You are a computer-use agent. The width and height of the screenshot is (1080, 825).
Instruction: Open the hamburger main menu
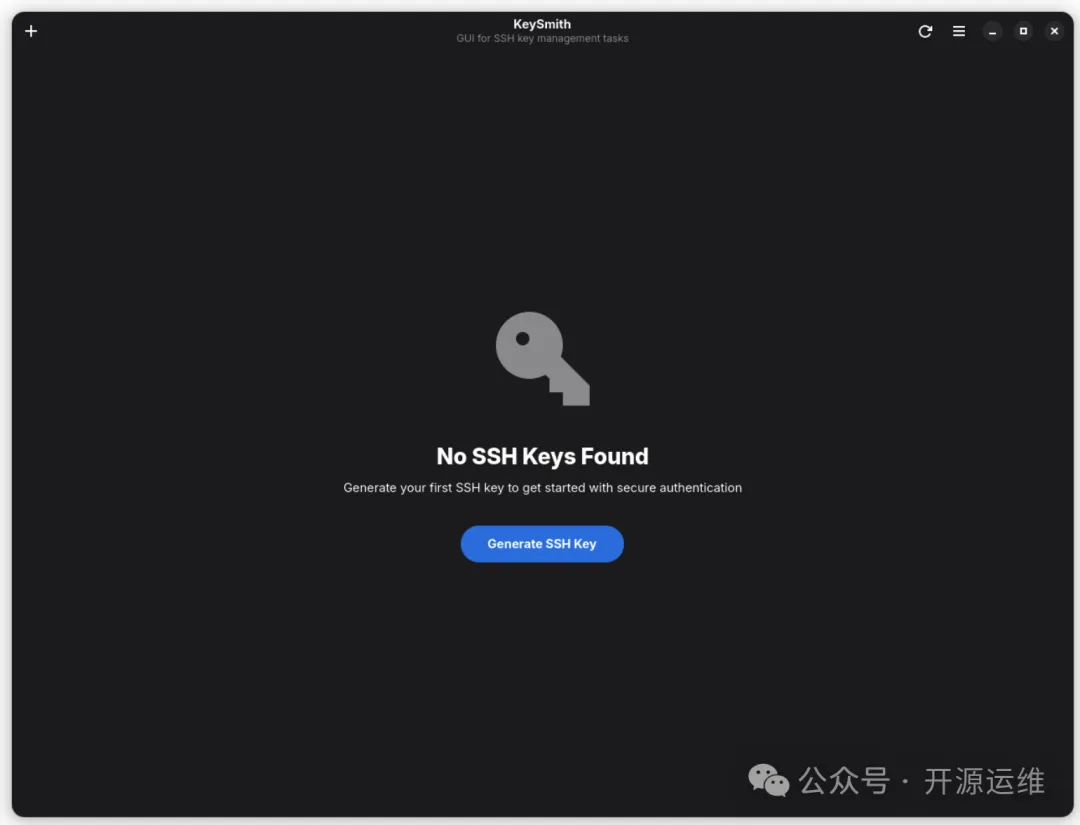pos(959,31)
